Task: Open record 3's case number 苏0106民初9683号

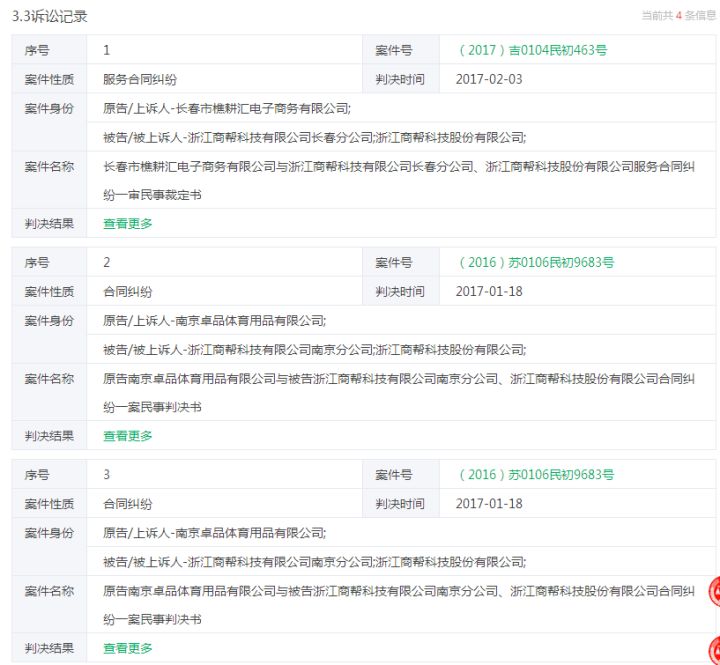Action: [x=535, y=475]
